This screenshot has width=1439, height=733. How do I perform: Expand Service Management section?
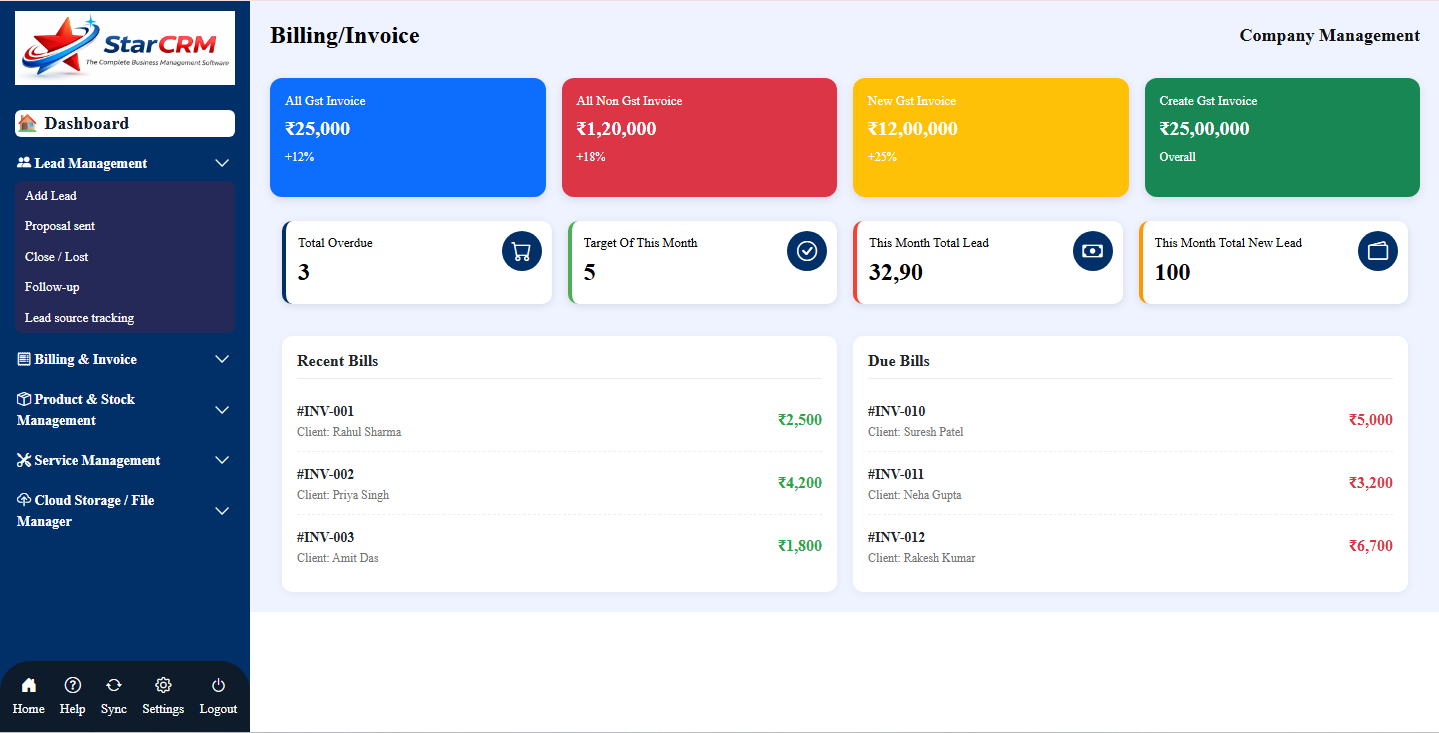point(221,459)
